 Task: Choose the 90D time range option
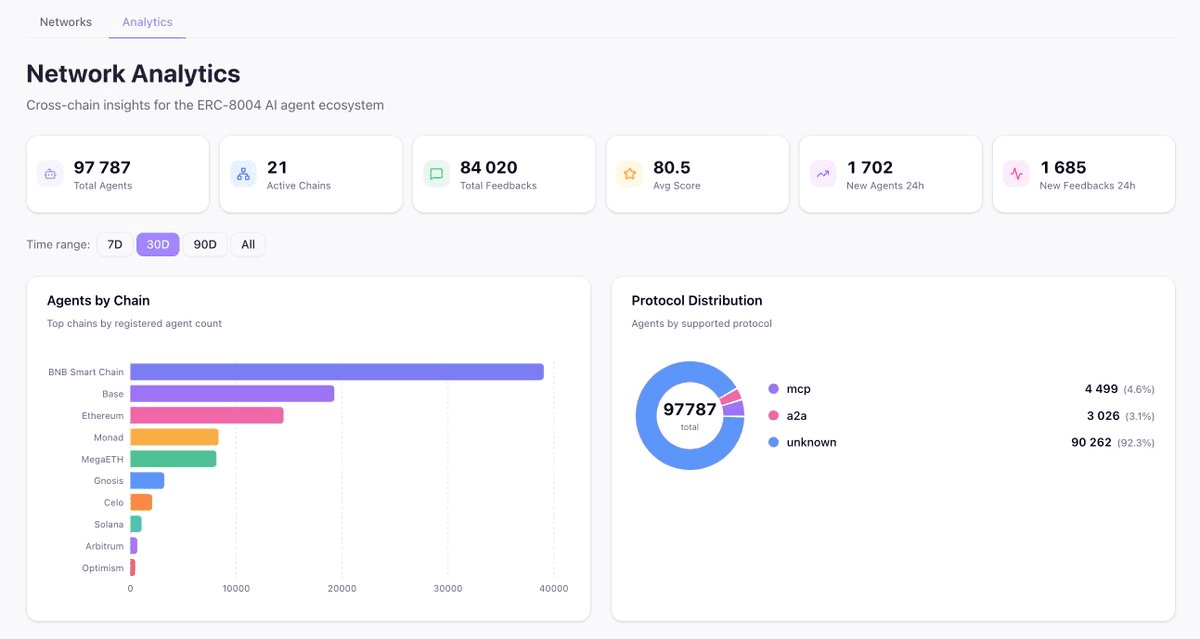[204, 245]
